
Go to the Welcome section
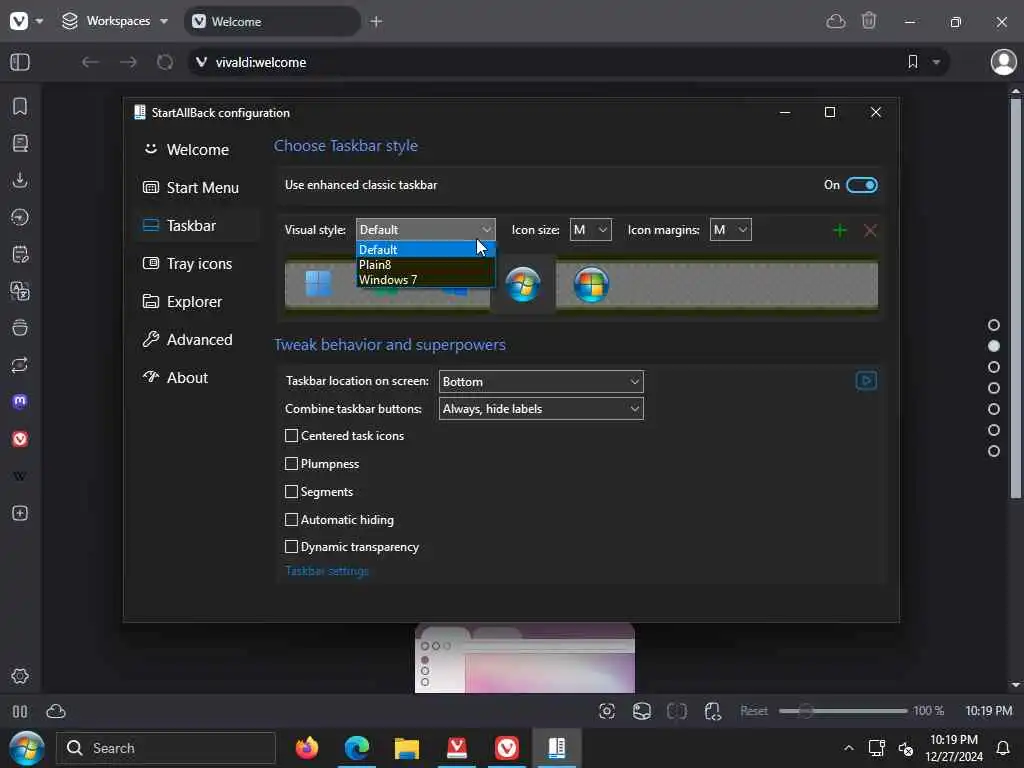tap(197, 150)
